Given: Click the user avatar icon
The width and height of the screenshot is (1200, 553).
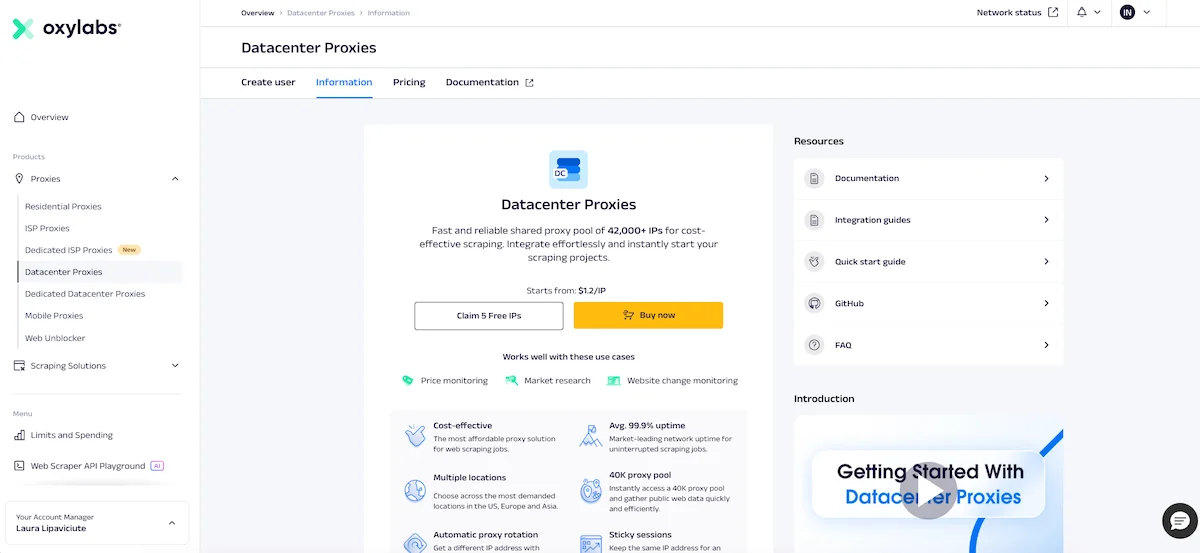Looking at the screenshot, I should click(x=1128, y=12).
